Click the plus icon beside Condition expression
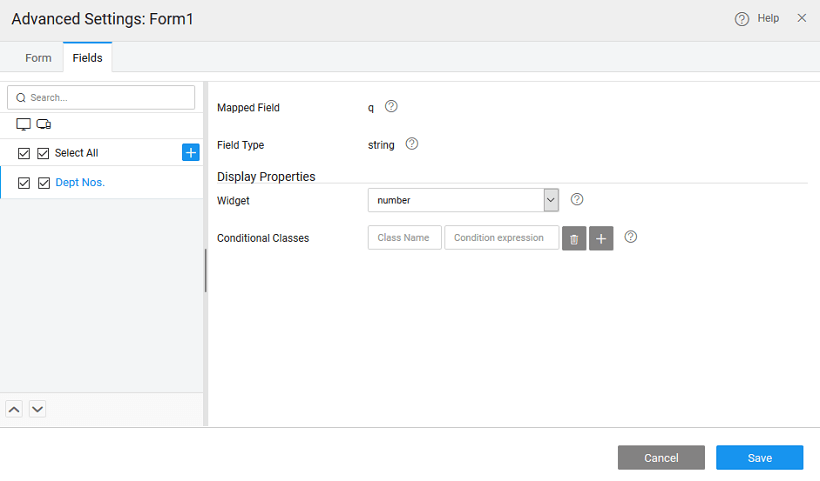The width and height of the screenshot is (820, 481). coord(601,238)
